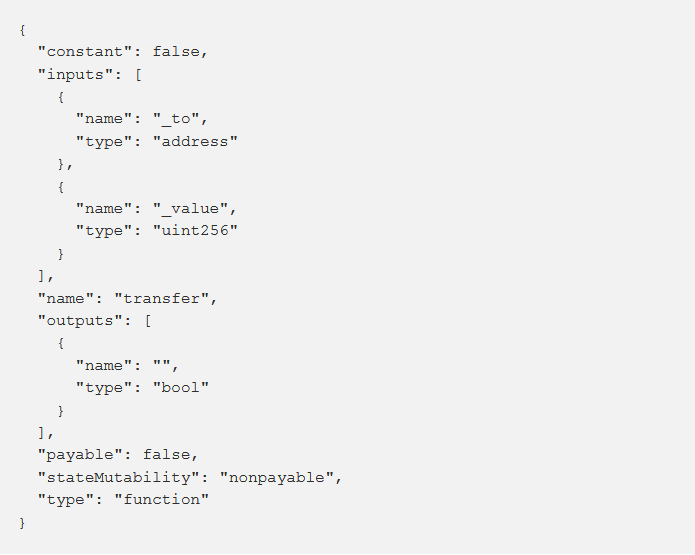The height and width of the screenshot is (555, 695).
Task: Click the opening bracket after inputs
Action: click(138, 74)
